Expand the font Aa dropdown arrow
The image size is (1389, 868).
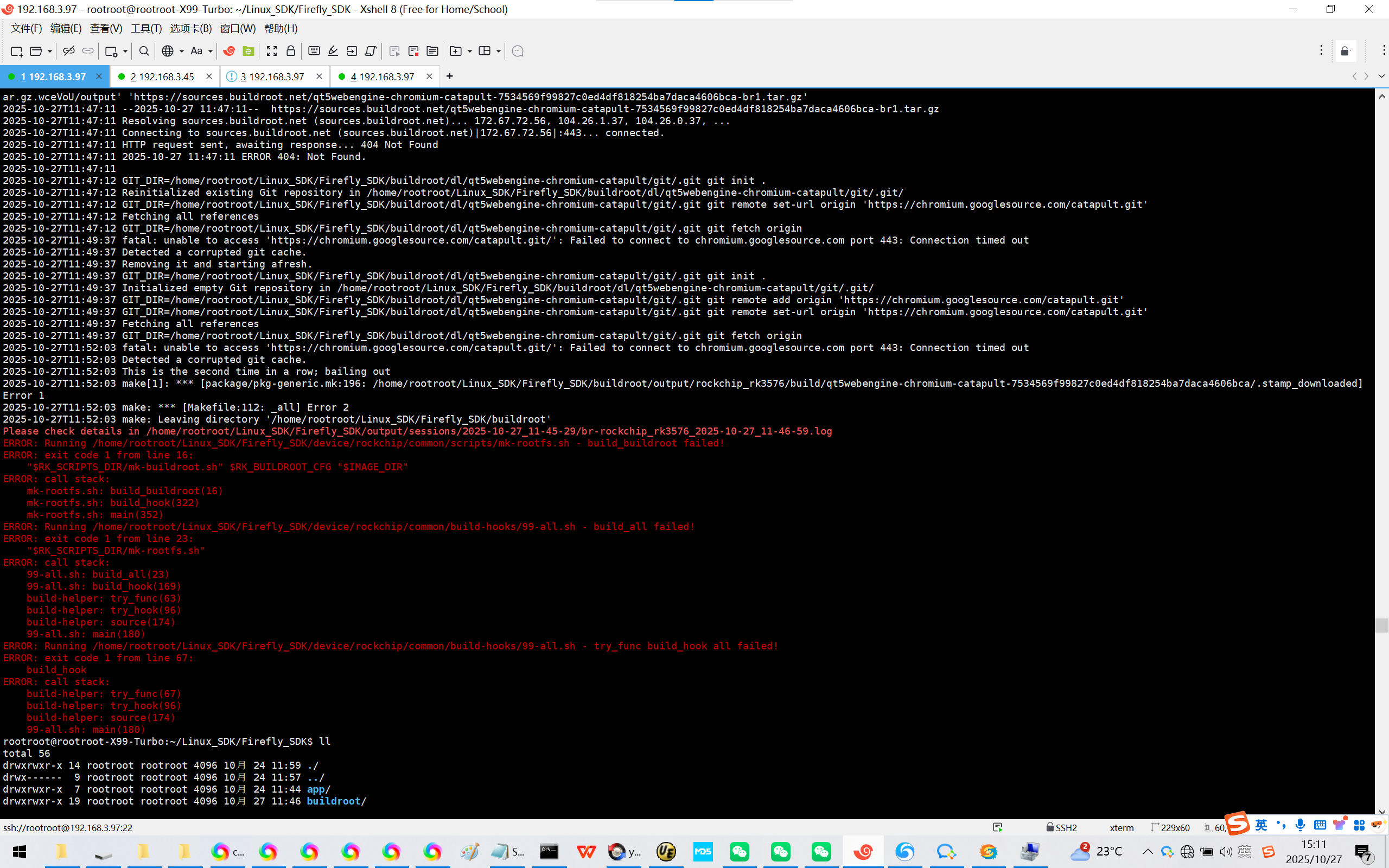point(211,51)
